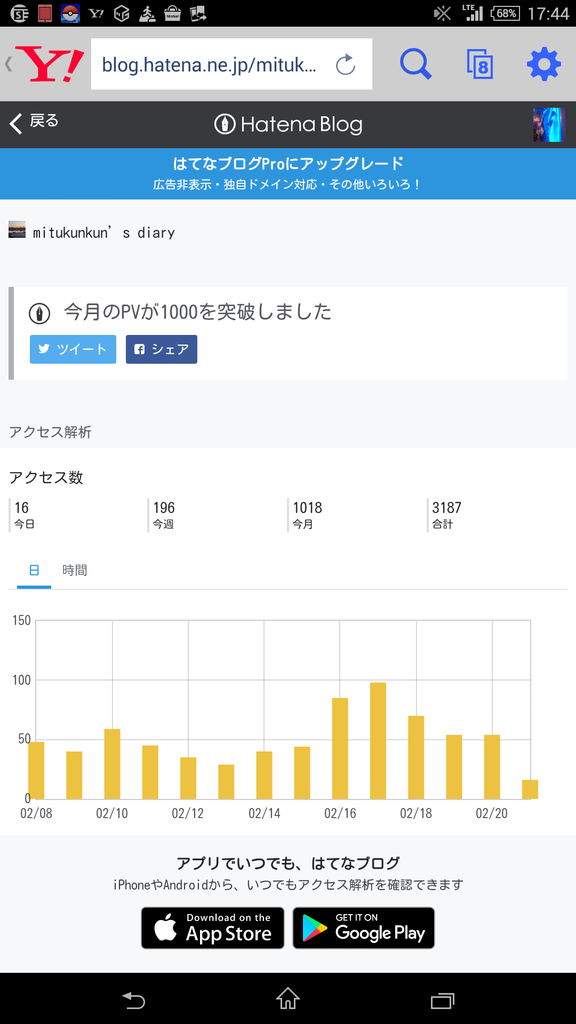Tap the clock showing 17:44
Image resolution: width=576 pixels, height=1024 pixels.
pos(549,13)
